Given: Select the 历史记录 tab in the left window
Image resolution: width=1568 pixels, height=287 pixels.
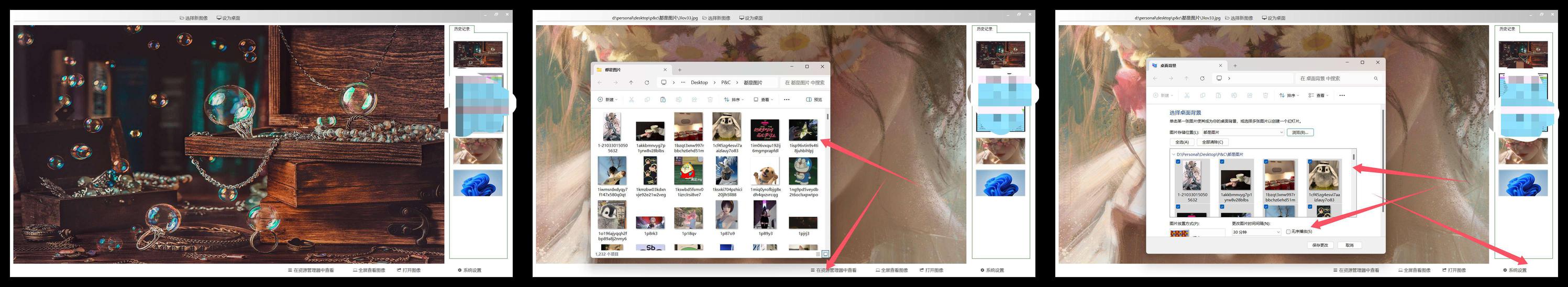Looking at the screenshot, I should pos(462,29).
